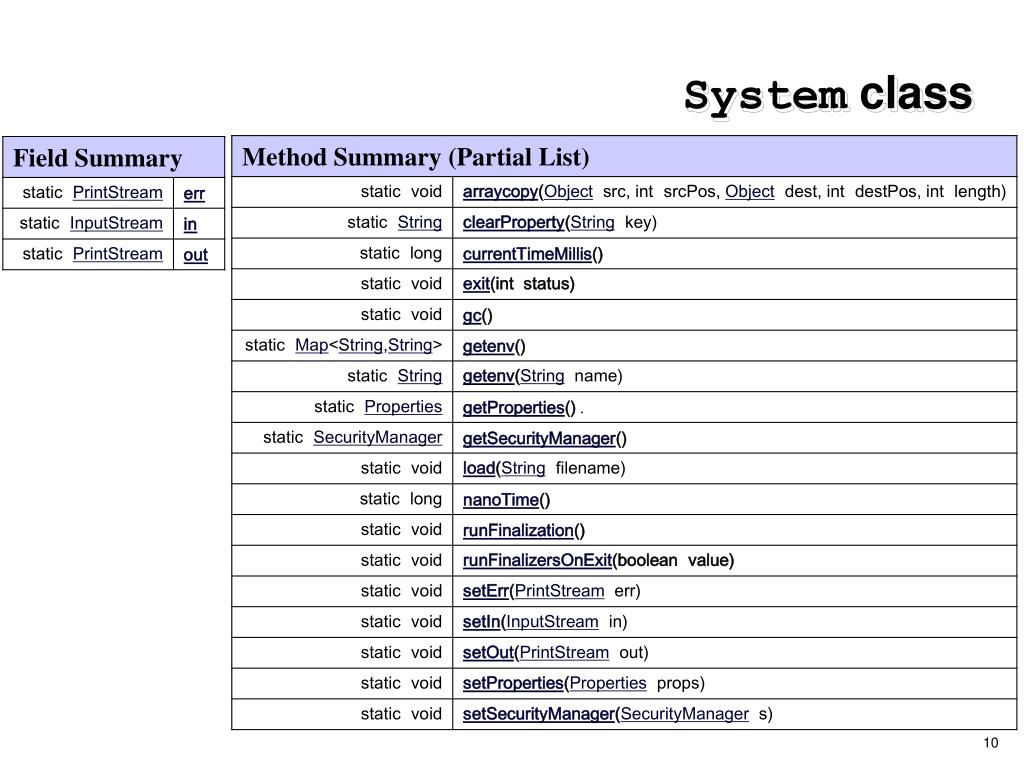Image resolution: width=1024 pixels, height=768 pixels.
Task: Open the nanoTime method link
Action: 501,500
